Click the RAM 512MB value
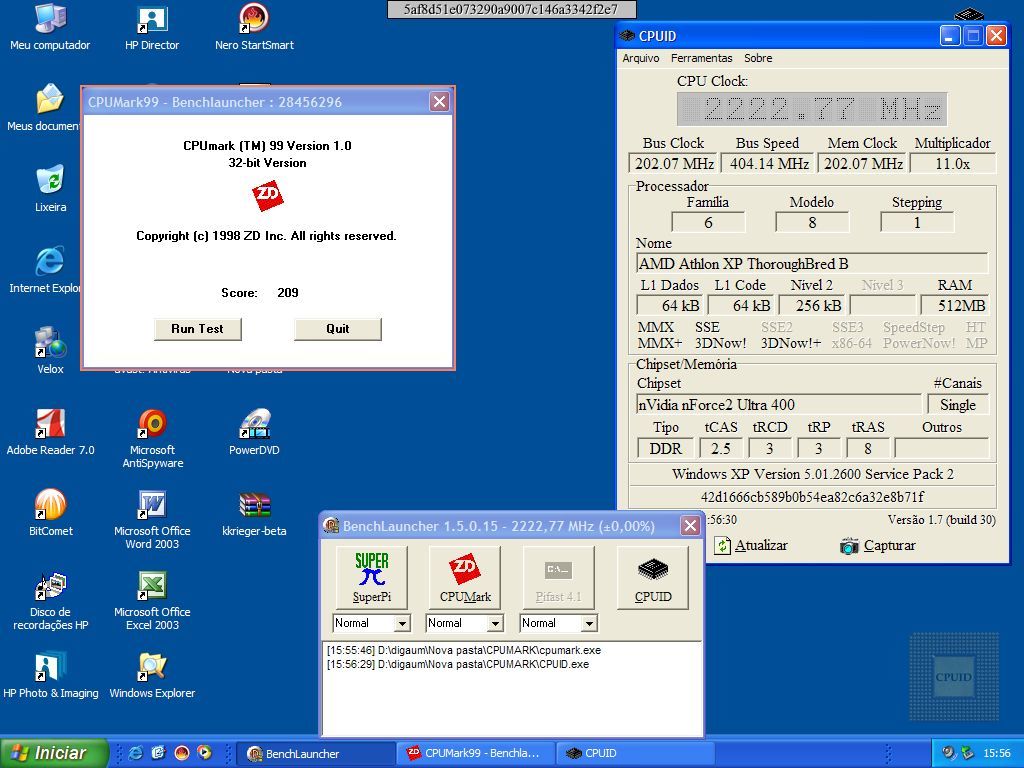 click(x=955, y=306)
